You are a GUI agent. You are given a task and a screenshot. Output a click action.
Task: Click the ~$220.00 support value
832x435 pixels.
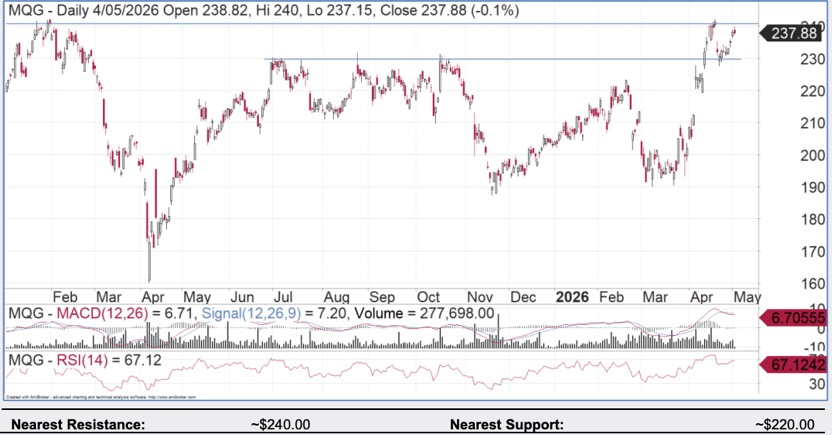pos(785,425)
